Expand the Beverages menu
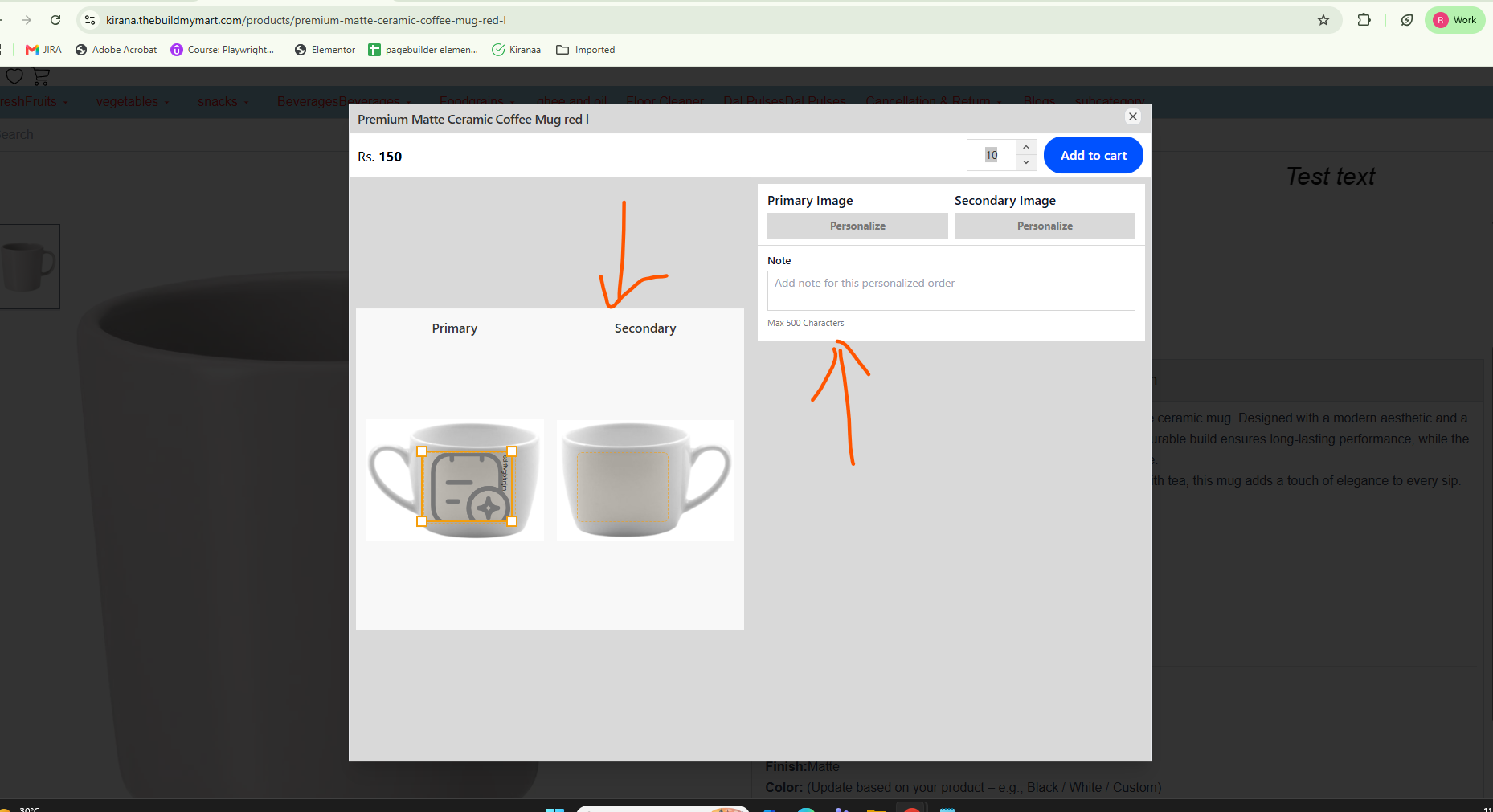The image size is (1493, 812). pos(343,102)
